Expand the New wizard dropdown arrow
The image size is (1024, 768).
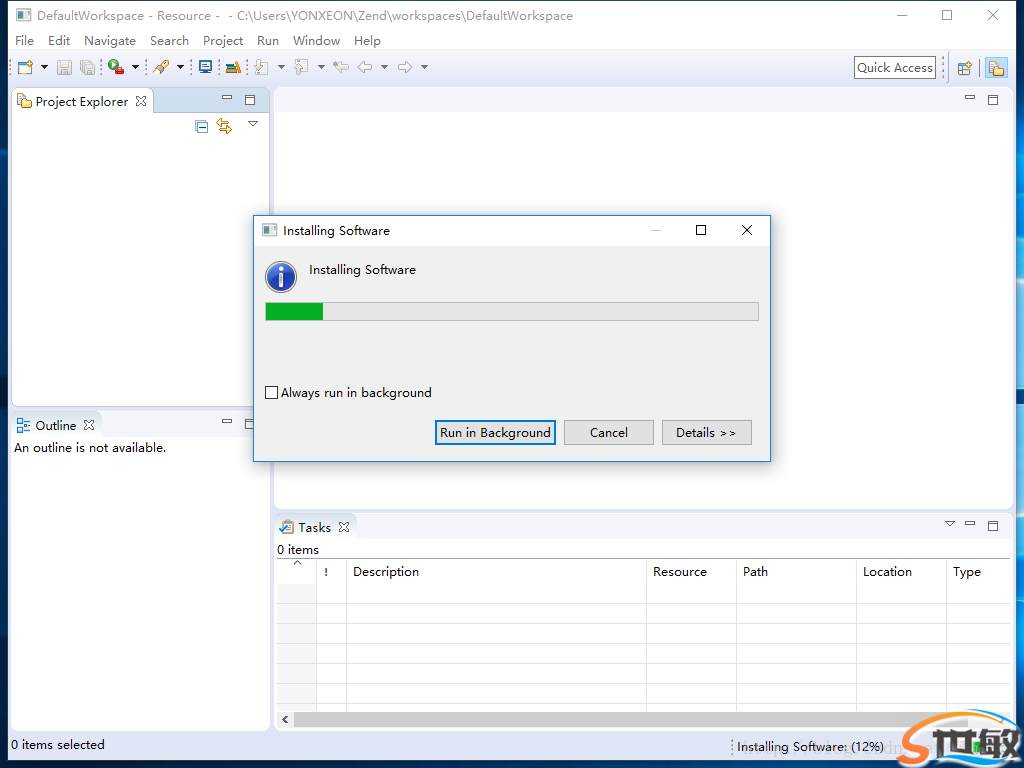44,67
